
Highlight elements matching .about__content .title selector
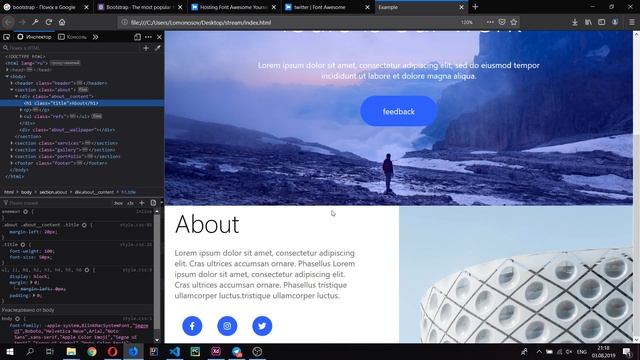pyautogui.click(x=84, y=225)
